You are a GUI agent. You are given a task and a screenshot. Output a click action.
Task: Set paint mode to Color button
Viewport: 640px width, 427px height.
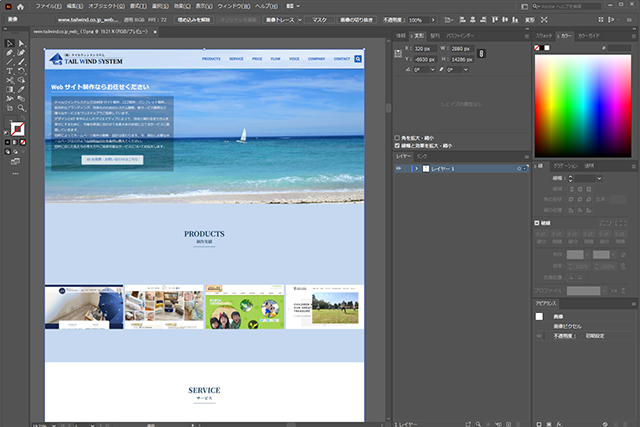click(x=7, y=142)
